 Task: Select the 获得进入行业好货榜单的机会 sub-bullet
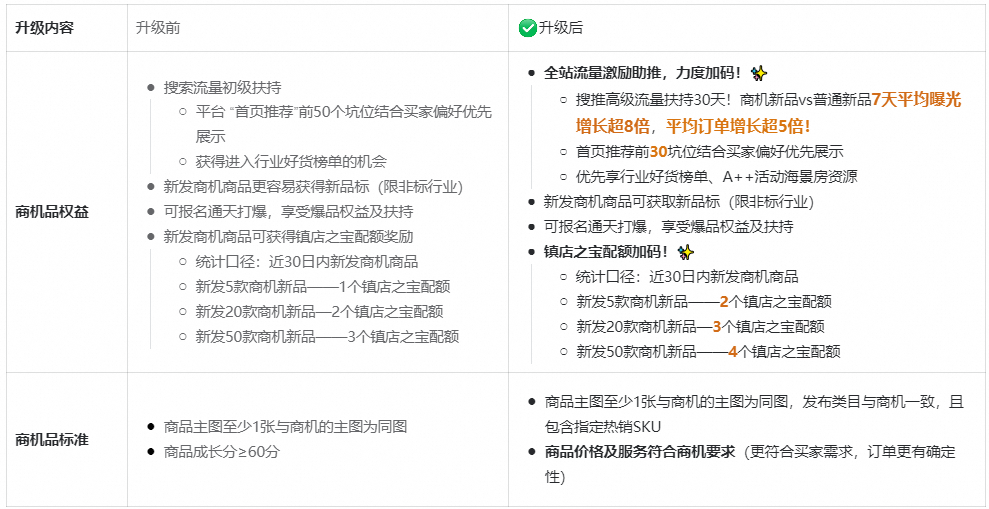click(291, 161)
